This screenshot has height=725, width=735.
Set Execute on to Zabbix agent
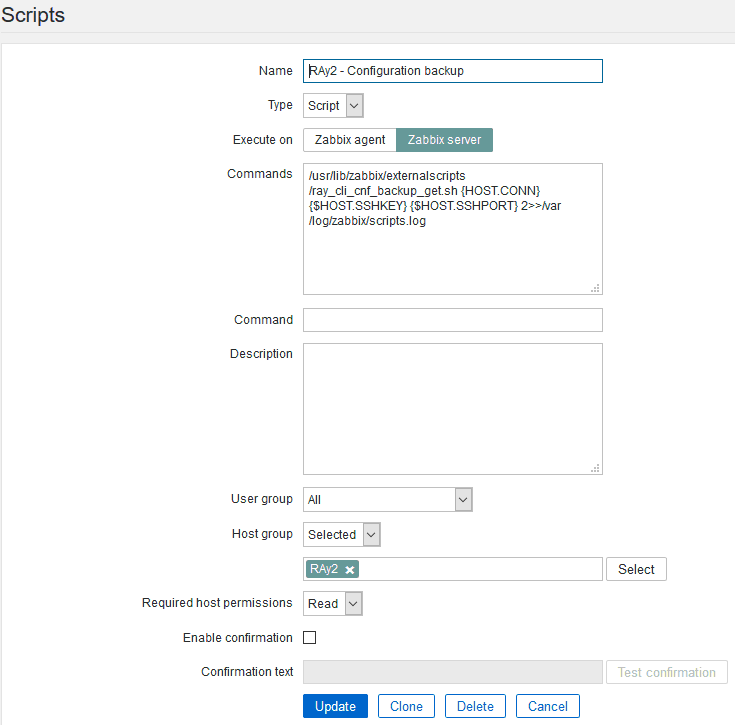click(x=350, y=140)
